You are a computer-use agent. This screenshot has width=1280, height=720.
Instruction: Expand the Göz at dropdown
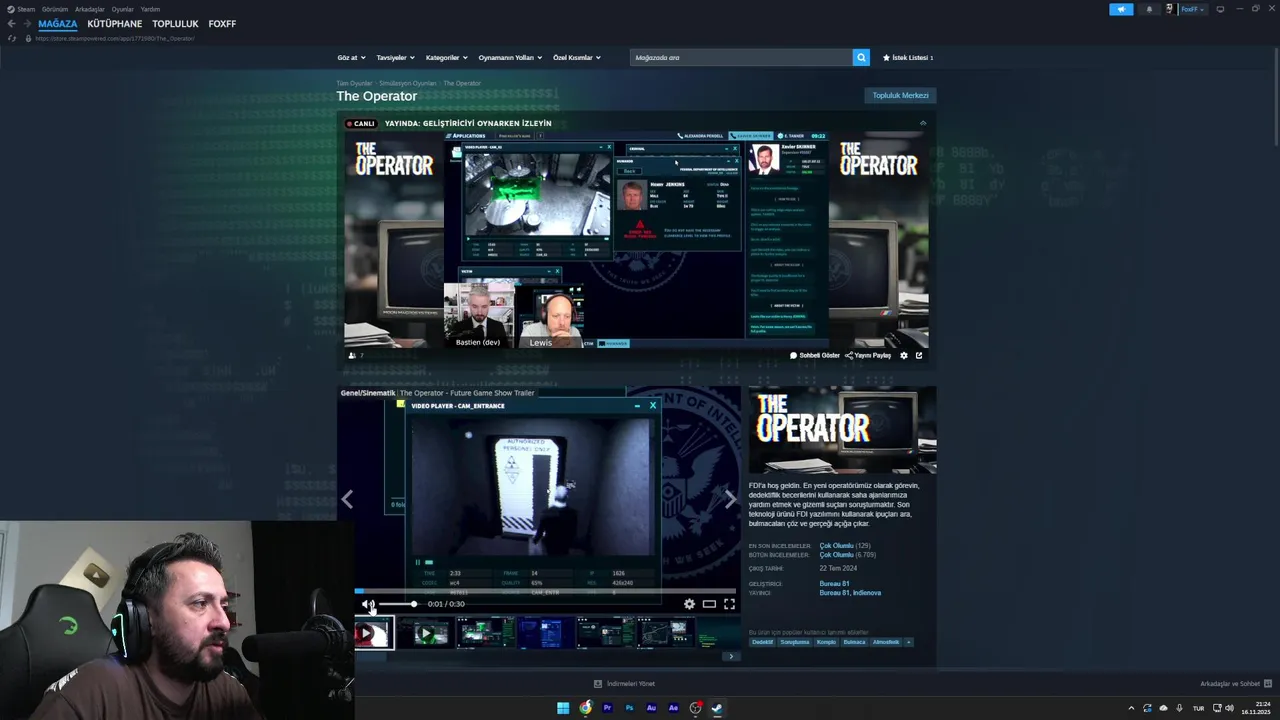pyautogui.click(x=351, y=57)
